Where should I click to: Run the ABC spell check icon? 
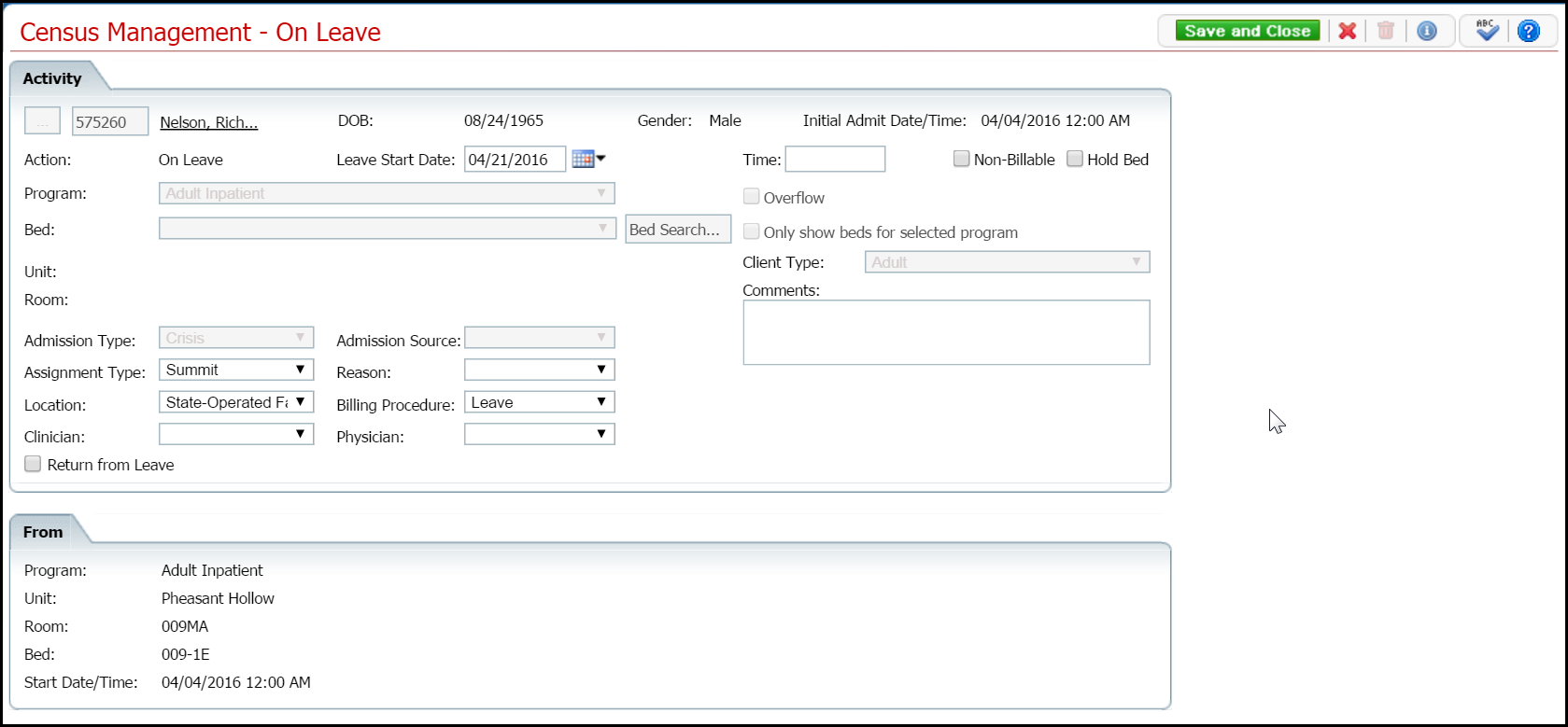(1487, 31)
